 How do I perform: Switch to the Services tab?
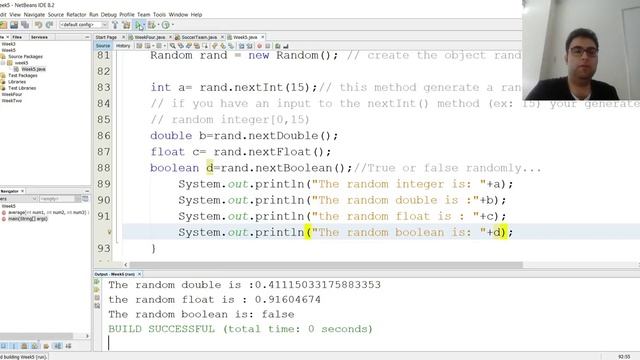39,37
